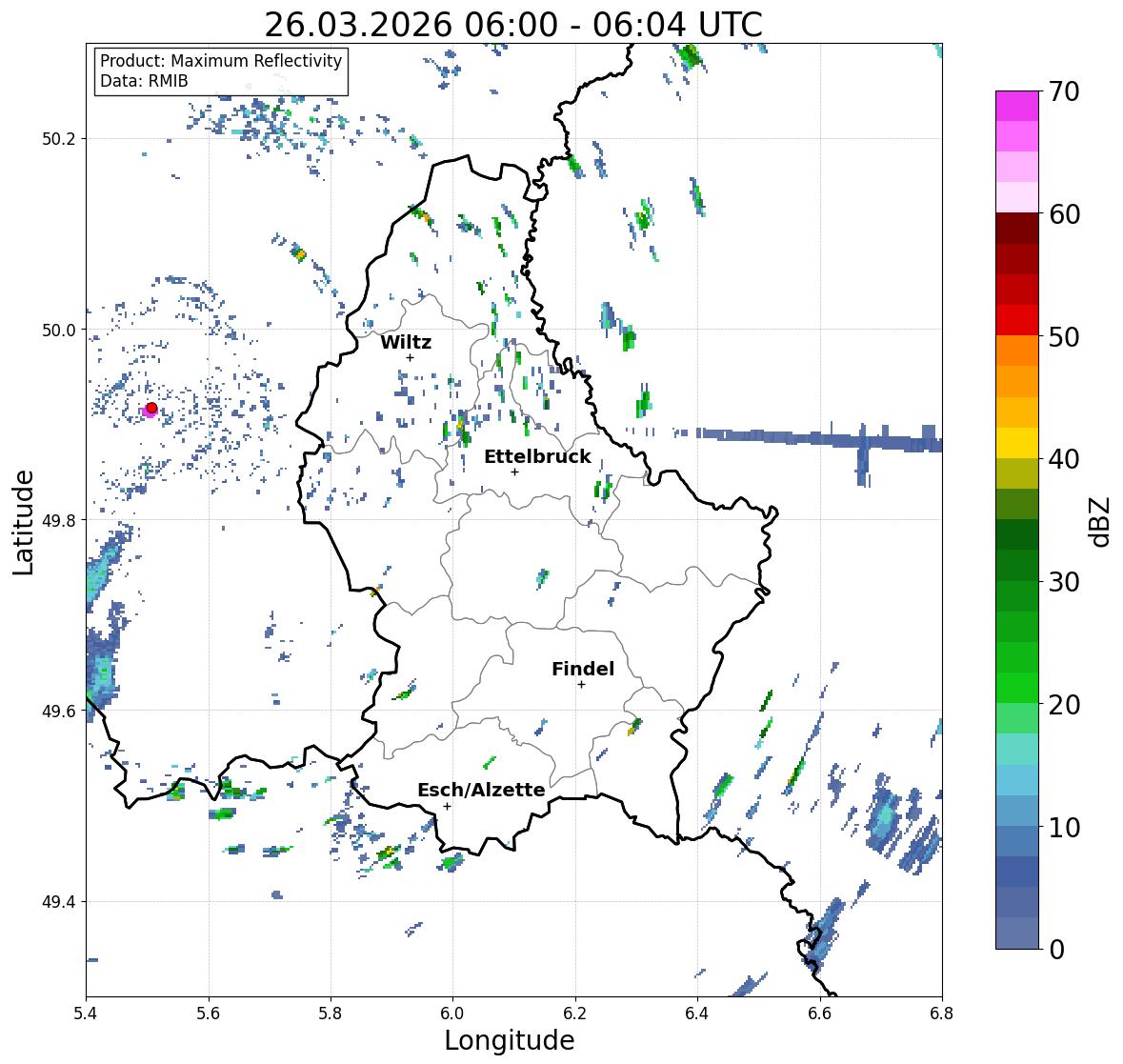The height and width of the screenshot is (1064, 1123).
Task: Click the Longitude axis label
Action: click(510, 1040)
